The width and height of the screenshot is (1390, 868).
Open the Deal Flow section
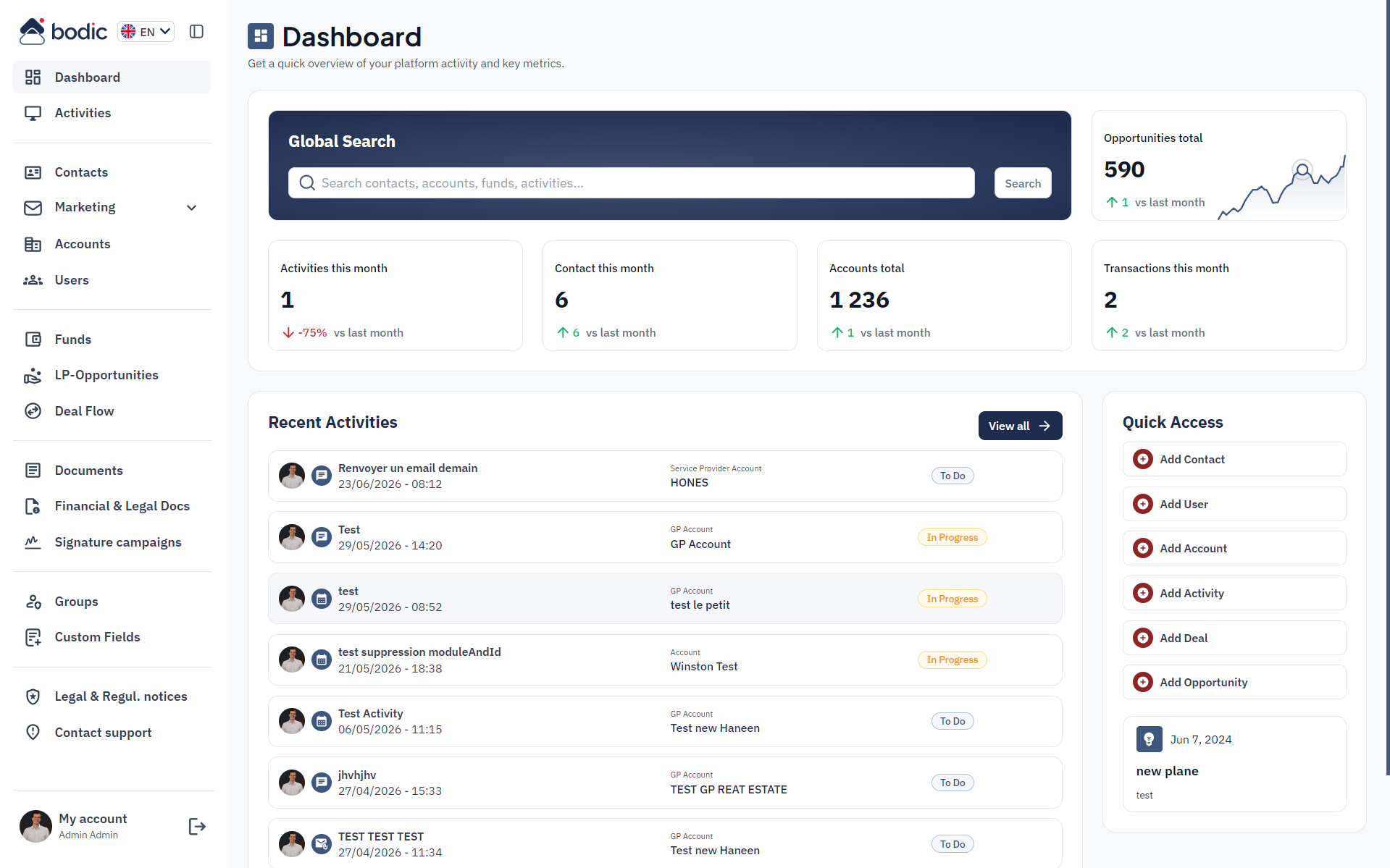(x=112, y=411)
